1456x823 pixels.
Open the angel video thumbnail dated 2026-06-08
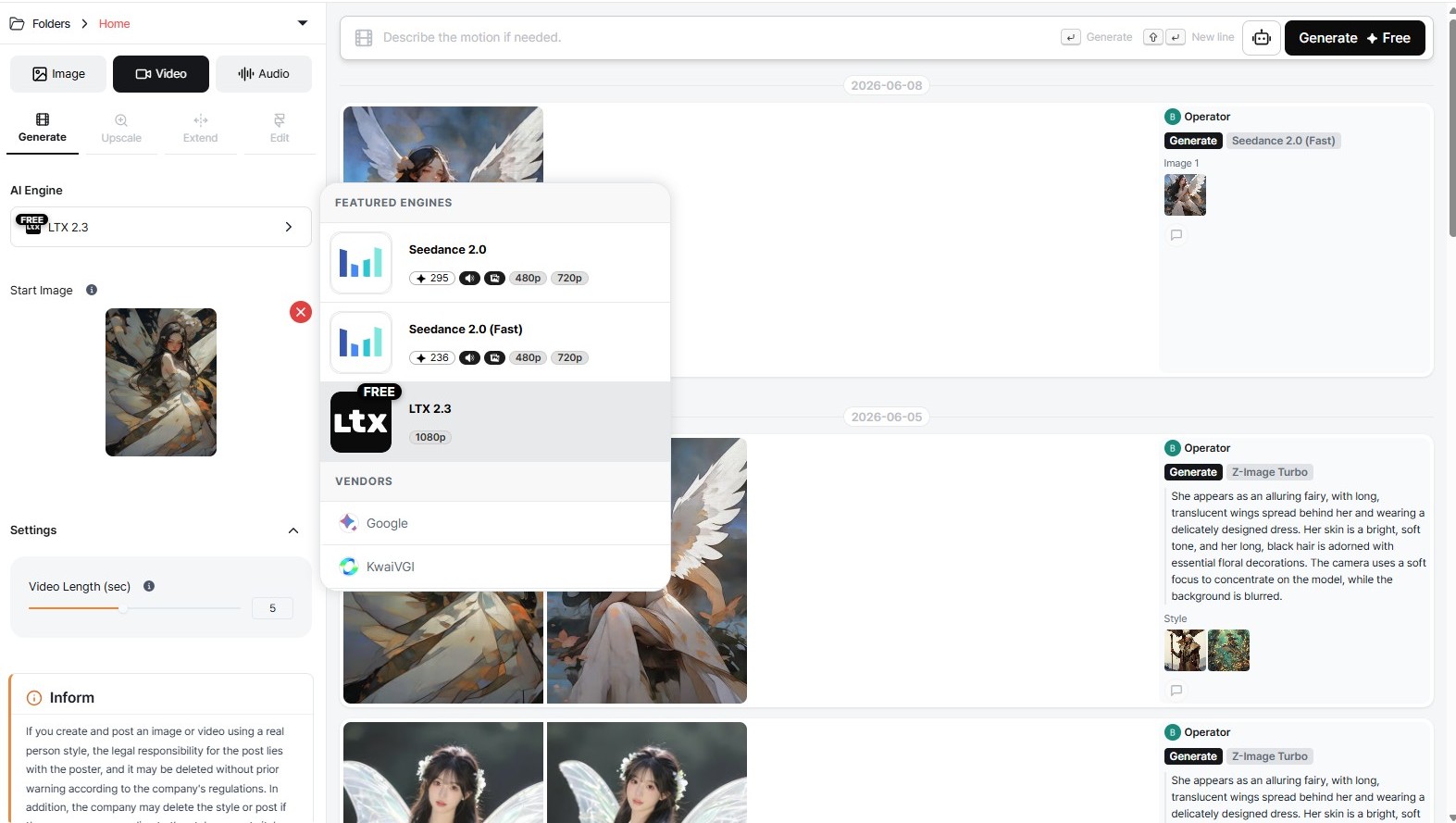coord(443,144)
